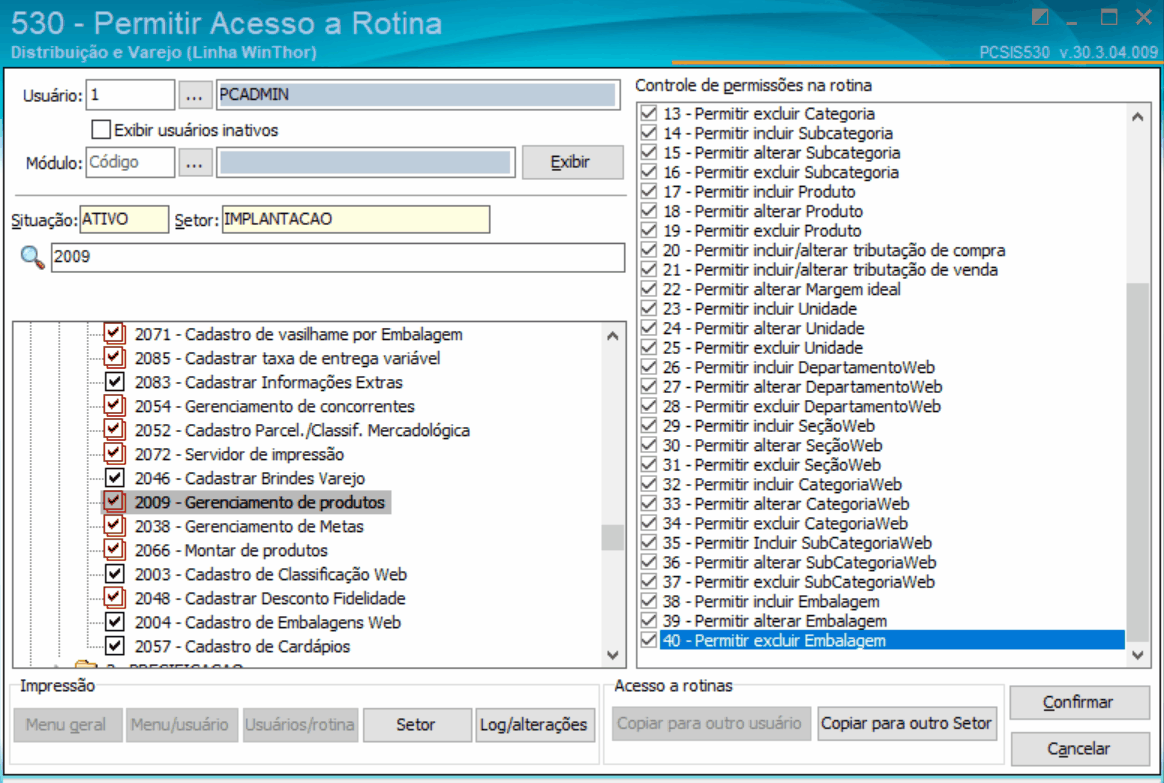This screenshot has width=1164, height=783.
Task: Toggle checkbox for 2048 Cadastrar Desconto Fidelidade
Action: pos(114,597)
